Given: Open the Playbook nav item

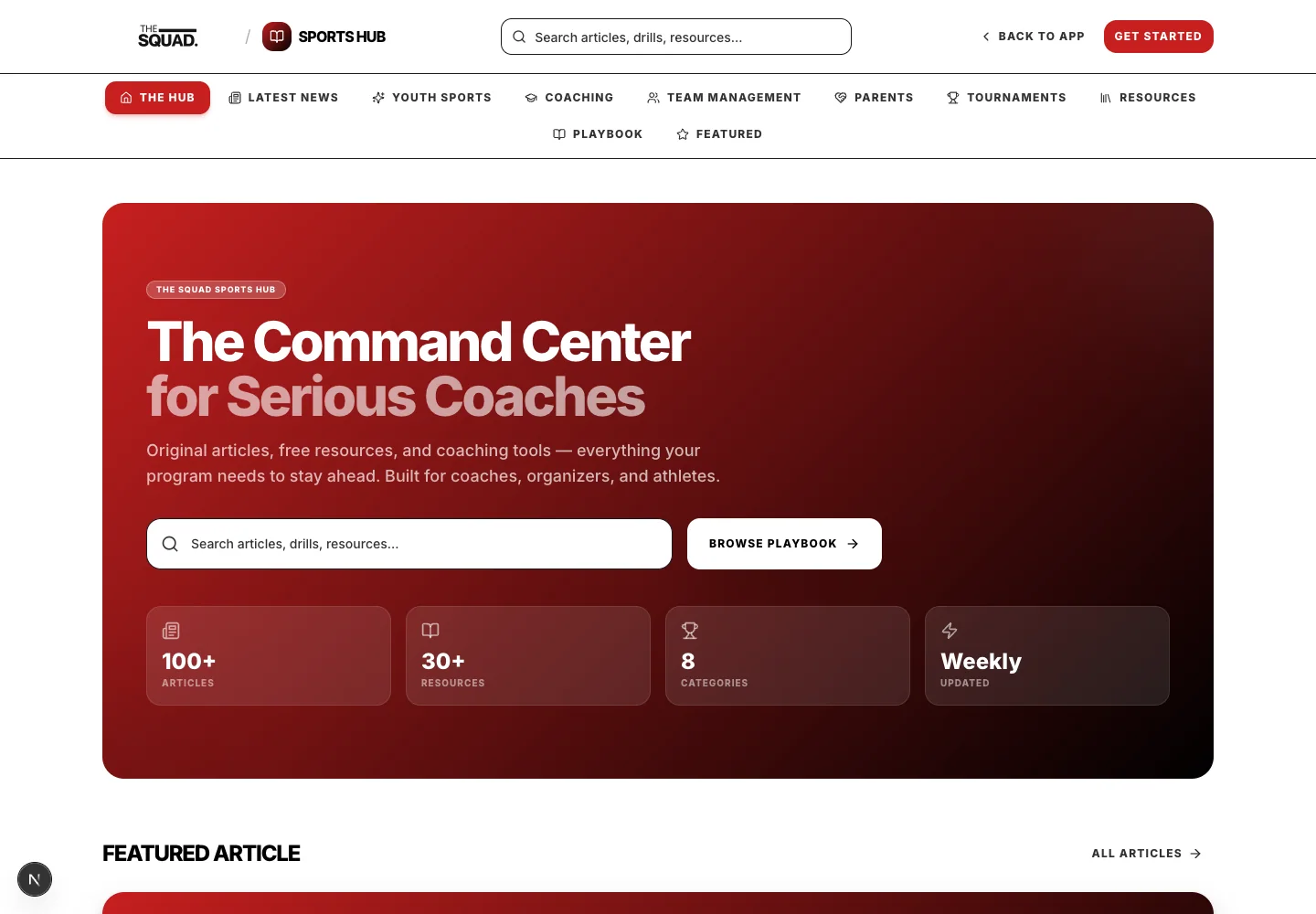Looking at the screenshot, I should click(x=598, y=134).
